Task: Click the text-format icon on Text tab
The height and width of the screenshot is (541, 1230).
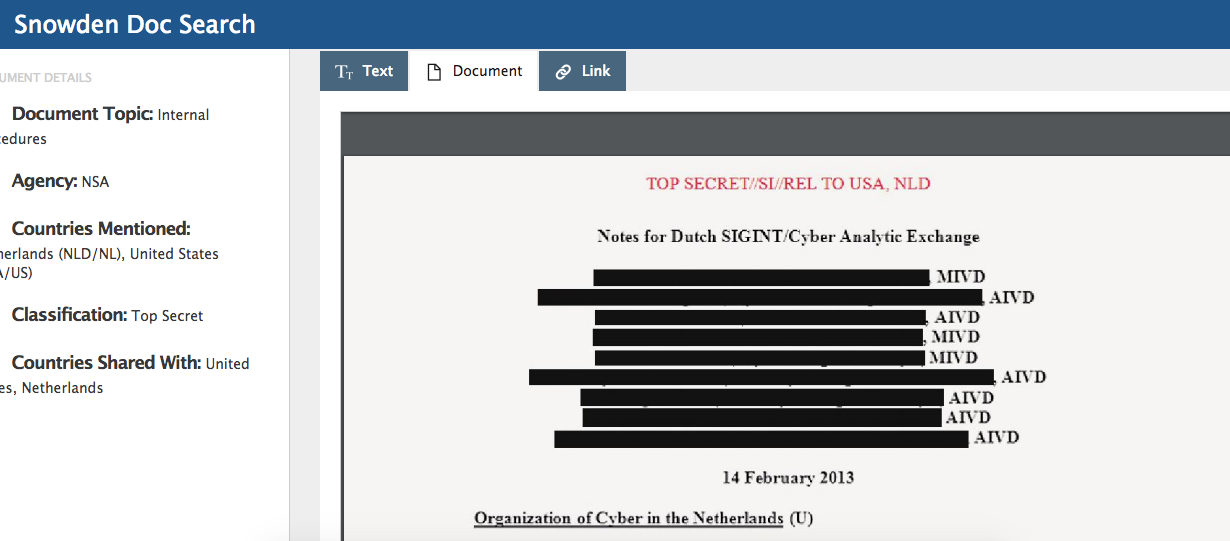Action: pyautogui.click(x=344, y=72)
